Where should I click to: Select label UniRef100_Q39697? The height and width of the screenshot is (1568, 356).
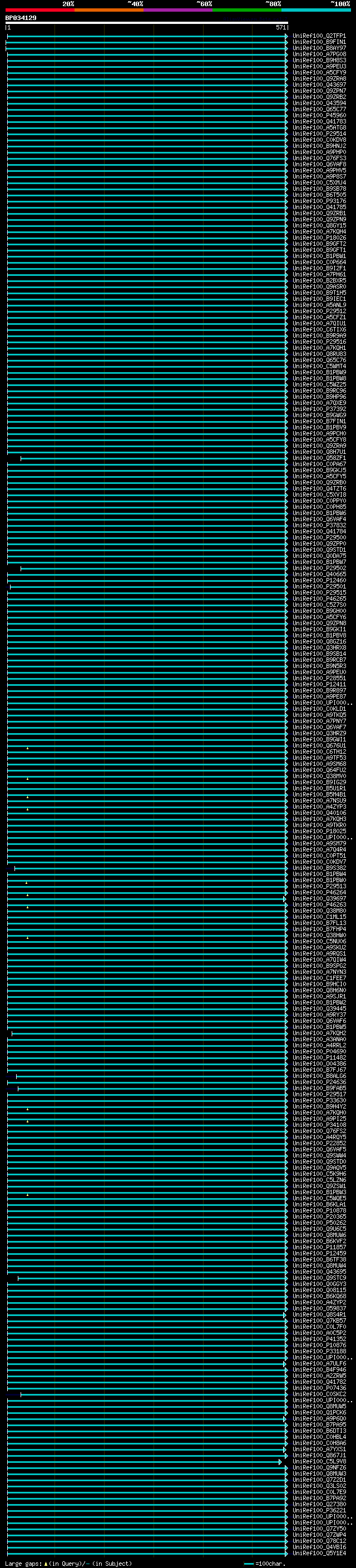pos(319,898)
